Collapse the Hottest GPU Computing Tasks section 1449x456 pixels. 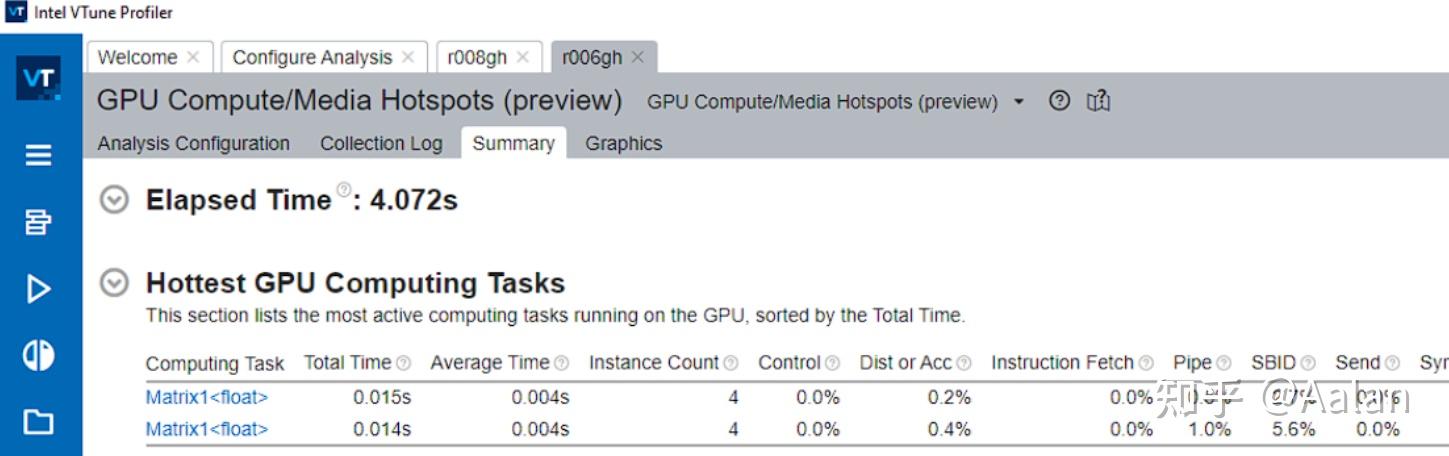[x=115, y=283]
